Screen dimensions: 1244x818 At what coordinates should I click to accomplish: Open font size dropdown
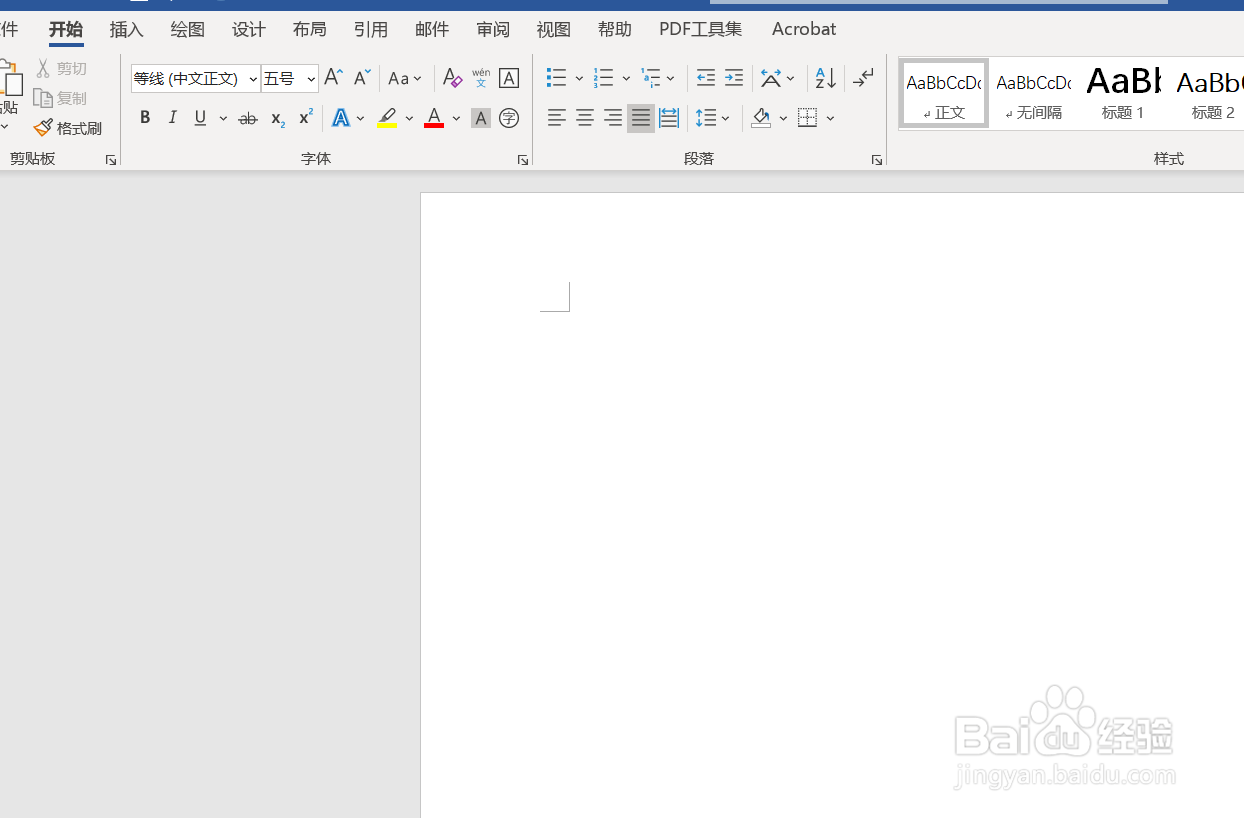click(x=311, y=78)
